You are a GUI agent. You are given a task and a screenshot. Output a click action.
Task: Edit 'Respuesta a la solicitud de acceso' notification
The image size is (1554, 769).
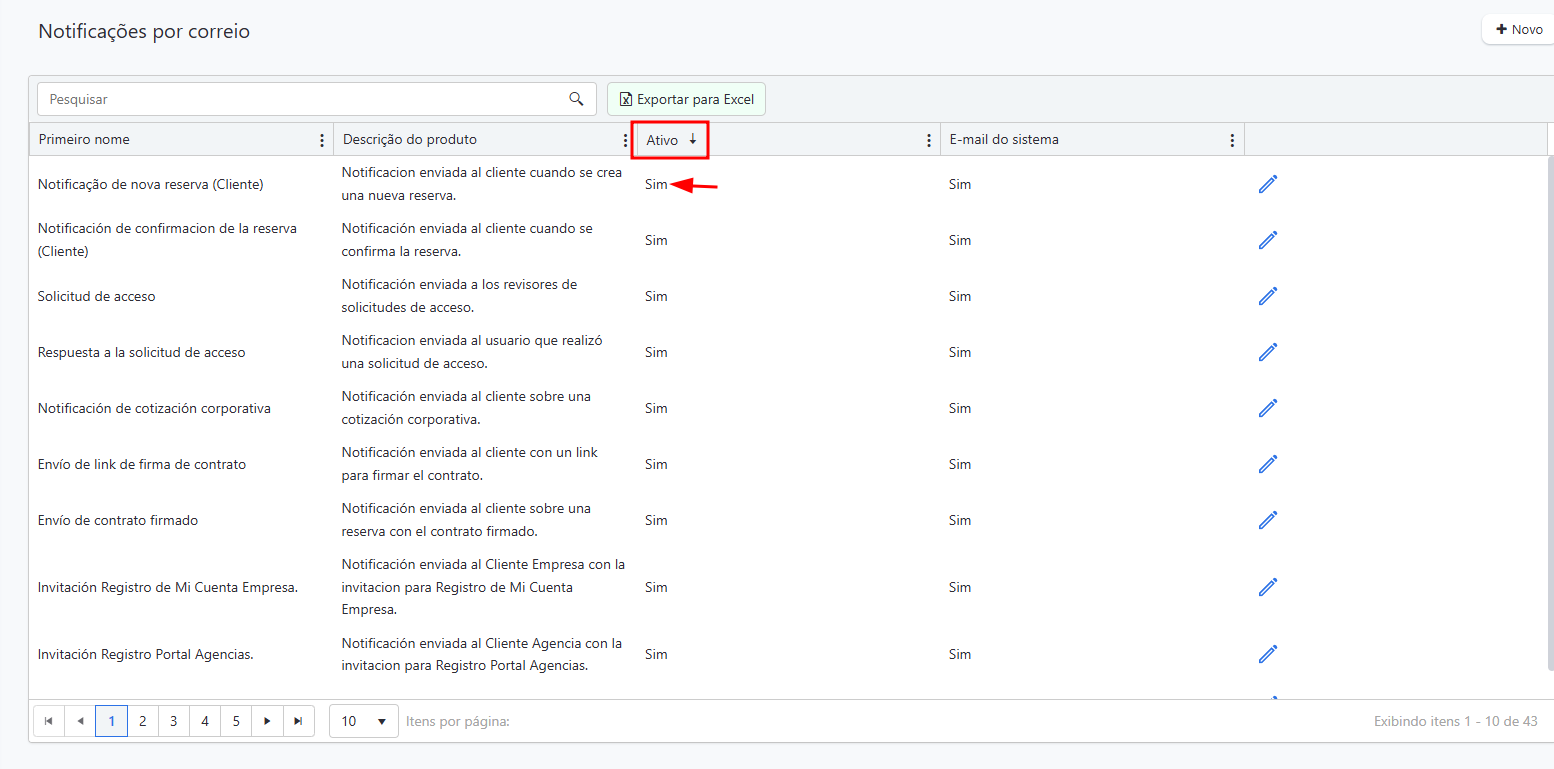(x=1268, y=352)
